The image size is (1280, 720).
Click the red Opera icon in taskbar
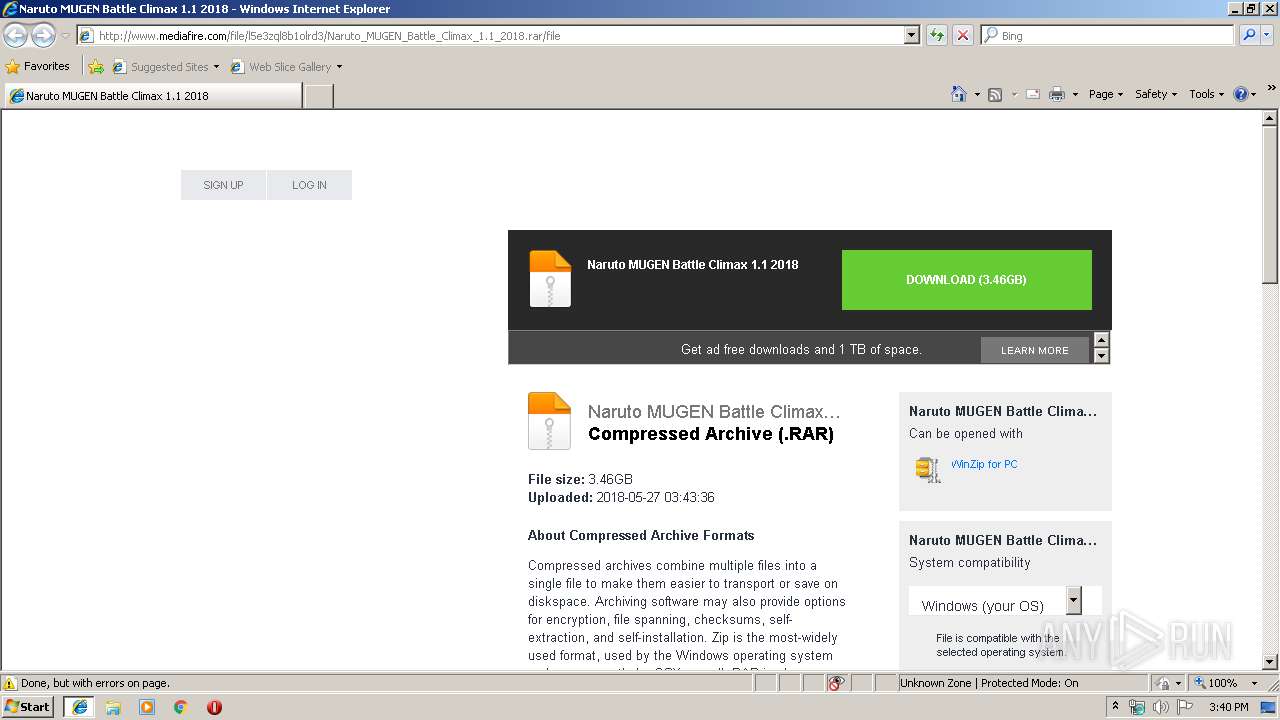coord(214,707)
